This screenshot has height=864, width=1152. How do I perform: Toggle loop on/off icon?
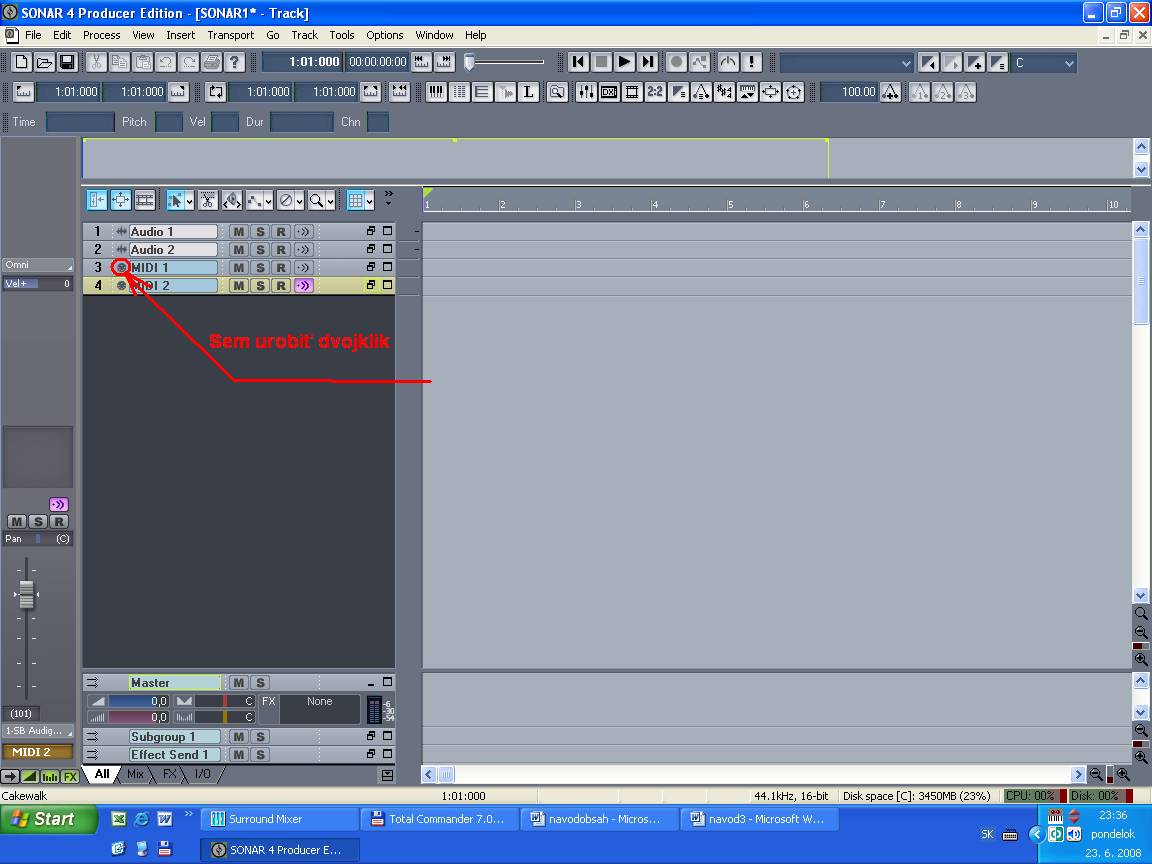coord(215,92)
